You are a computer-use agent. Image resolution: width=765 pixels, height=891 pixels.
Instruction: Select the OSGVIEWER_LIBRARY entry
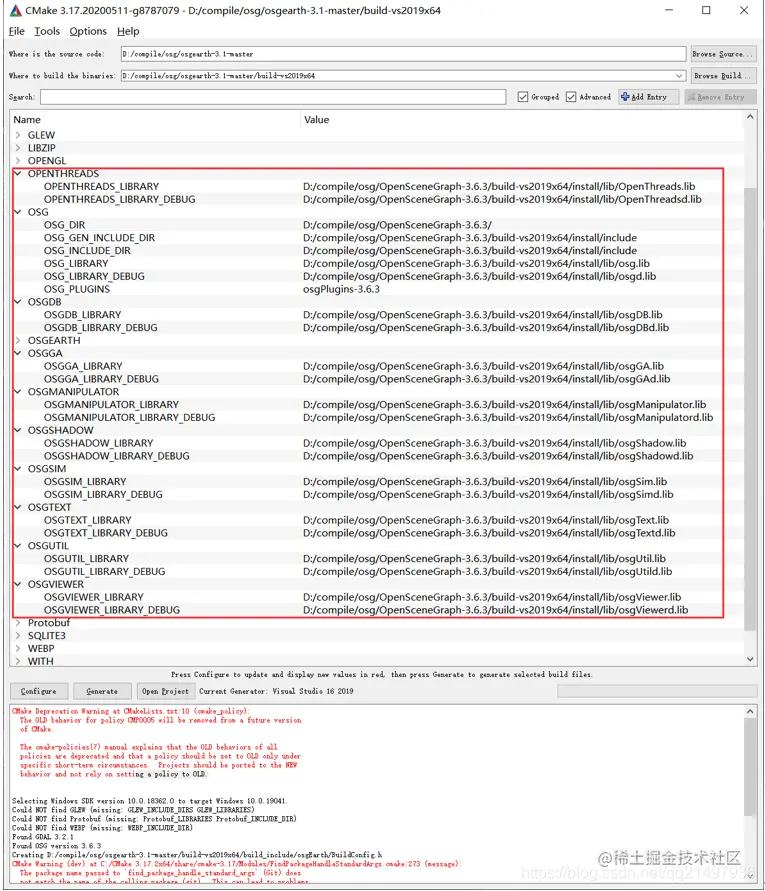(x=94, y=597)
